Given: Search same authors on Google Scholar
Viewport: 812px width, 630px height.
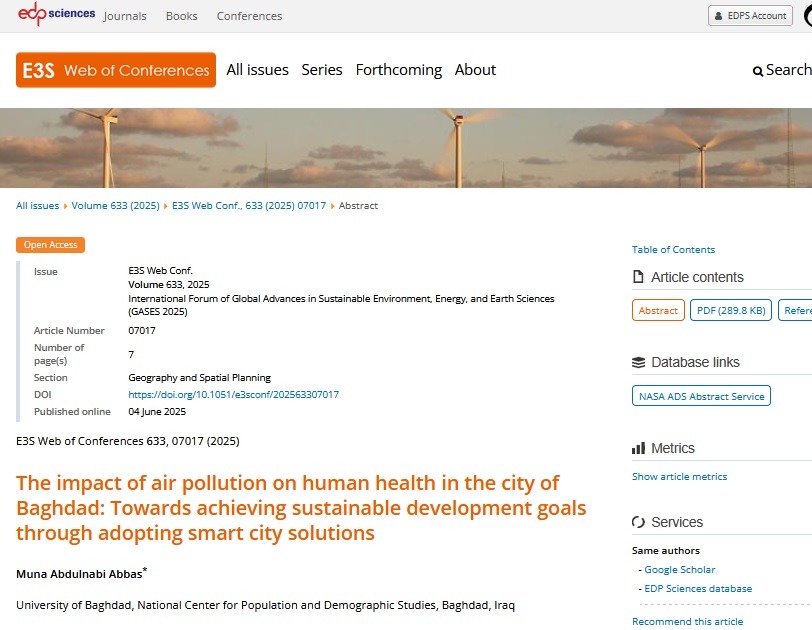Looking at the screenshot, I should [679, 570].
